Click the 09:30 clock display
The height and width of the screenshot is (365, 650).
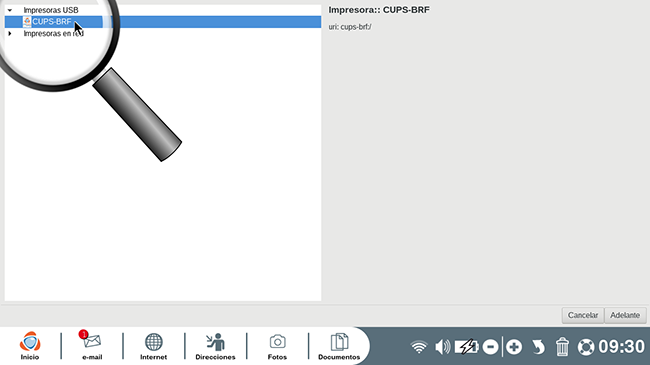click(621, 347)
